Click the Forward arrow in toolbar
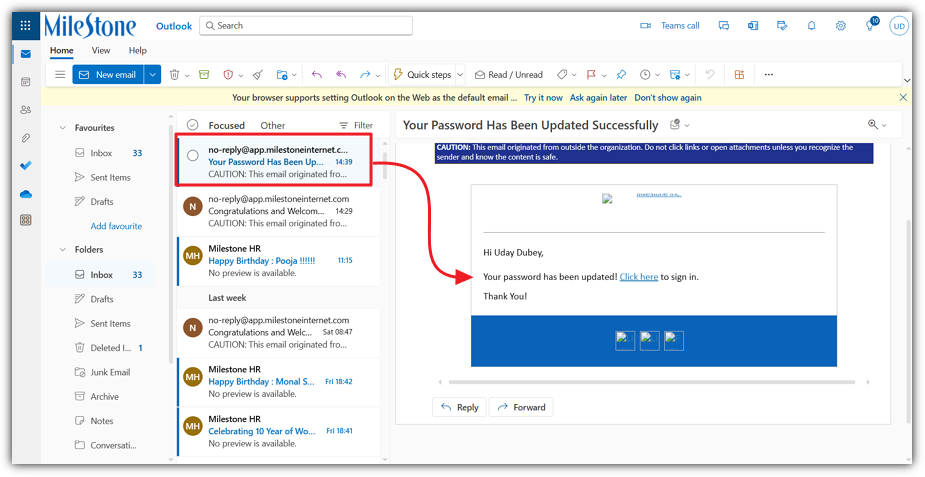The height and width of the screenshot is (477, 925). tap(365, 75)
